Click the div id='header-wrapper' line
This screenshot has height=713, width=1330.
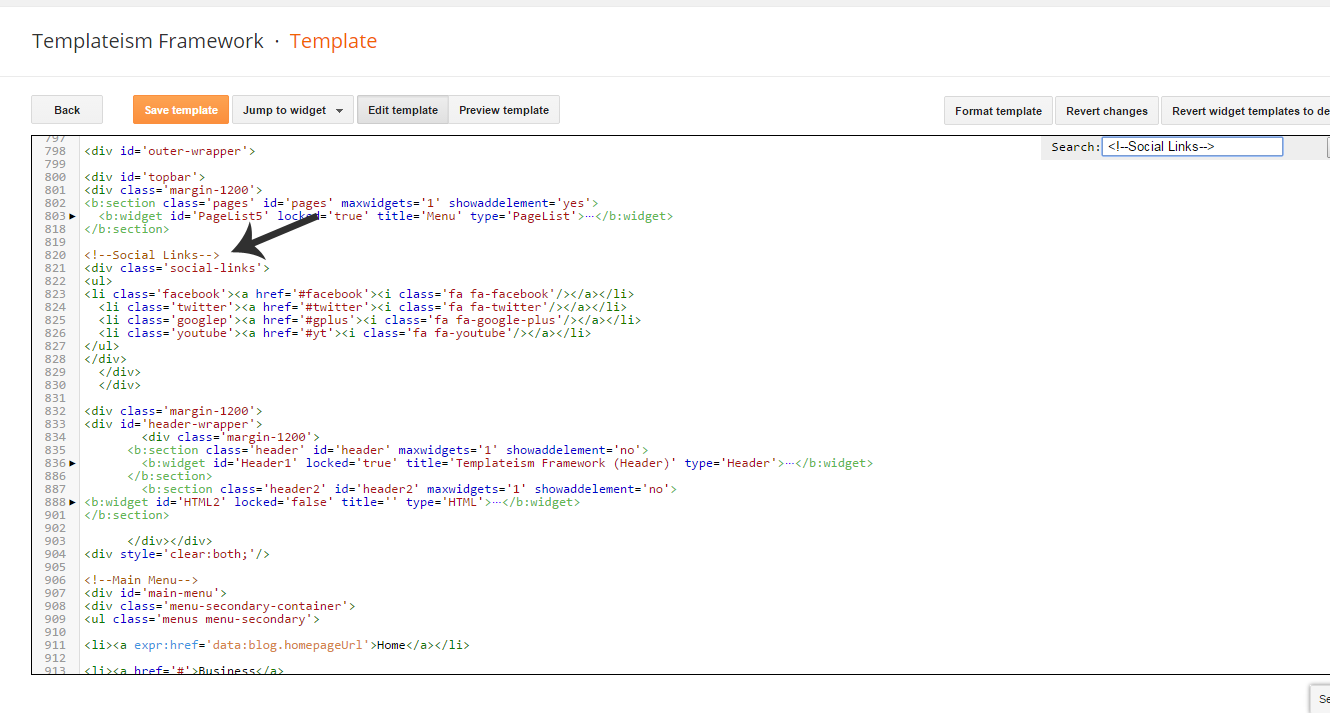pyautogui.click(x=174, y=424)
